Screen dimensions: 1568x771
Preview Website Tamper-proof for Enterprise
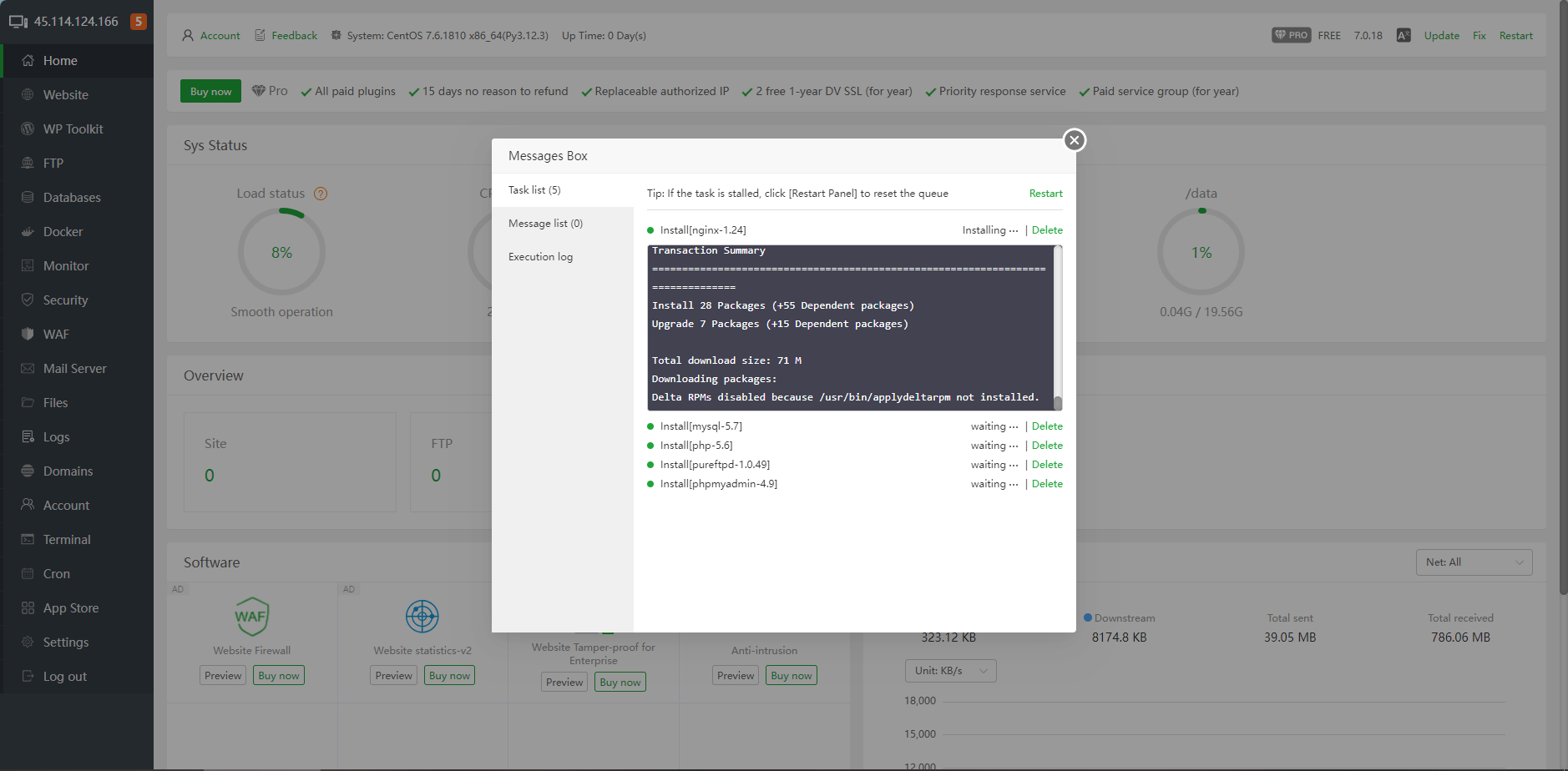(x=564, y=683)
